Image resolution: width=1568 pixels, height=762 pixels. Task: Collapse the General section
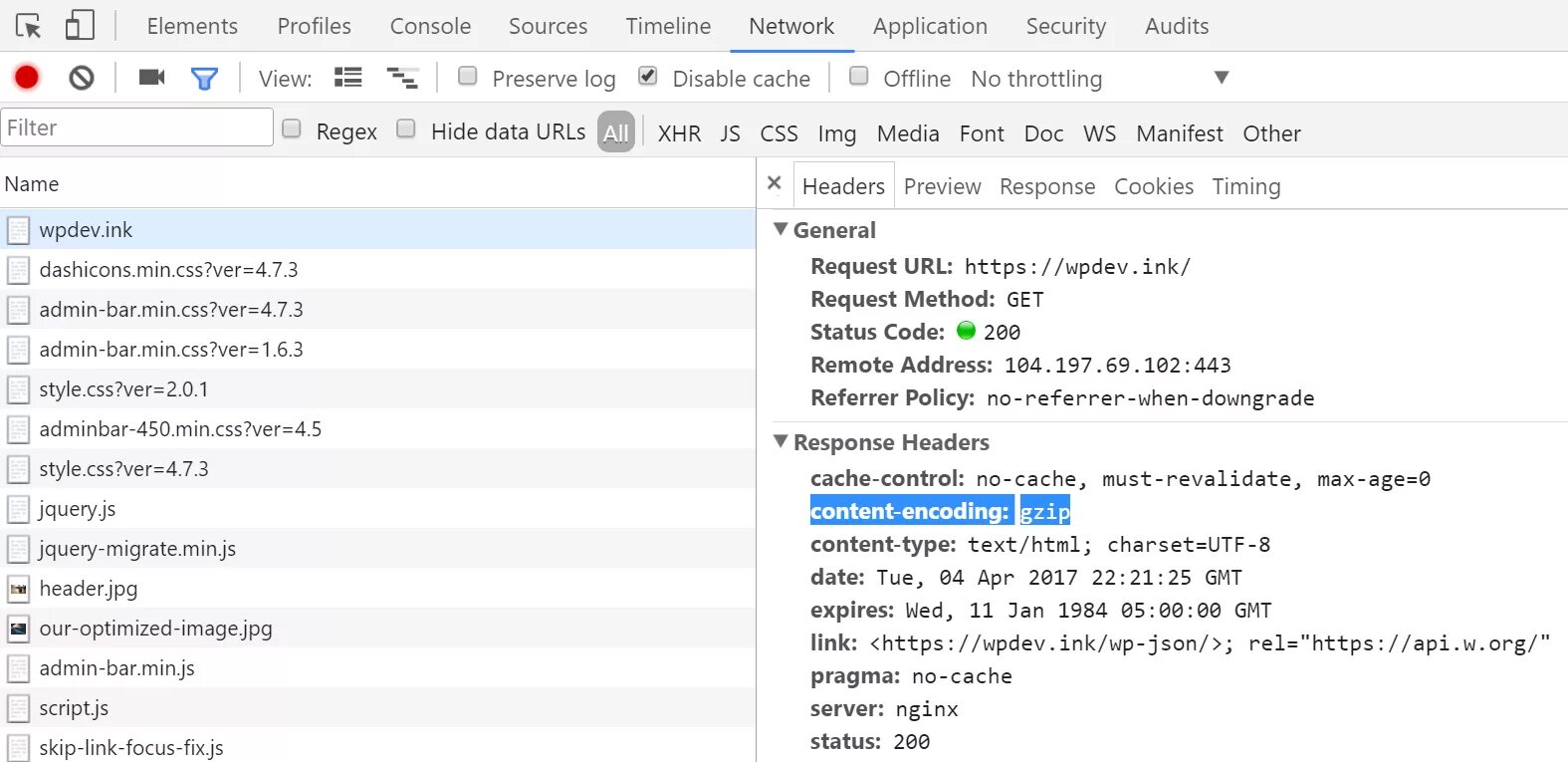pos(782,230)
